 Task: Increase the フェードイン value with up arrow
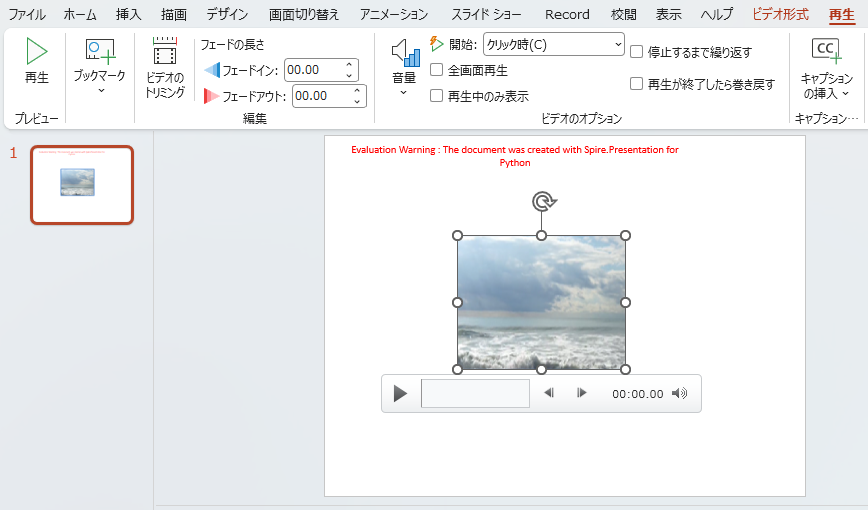[x=349, y=64]
